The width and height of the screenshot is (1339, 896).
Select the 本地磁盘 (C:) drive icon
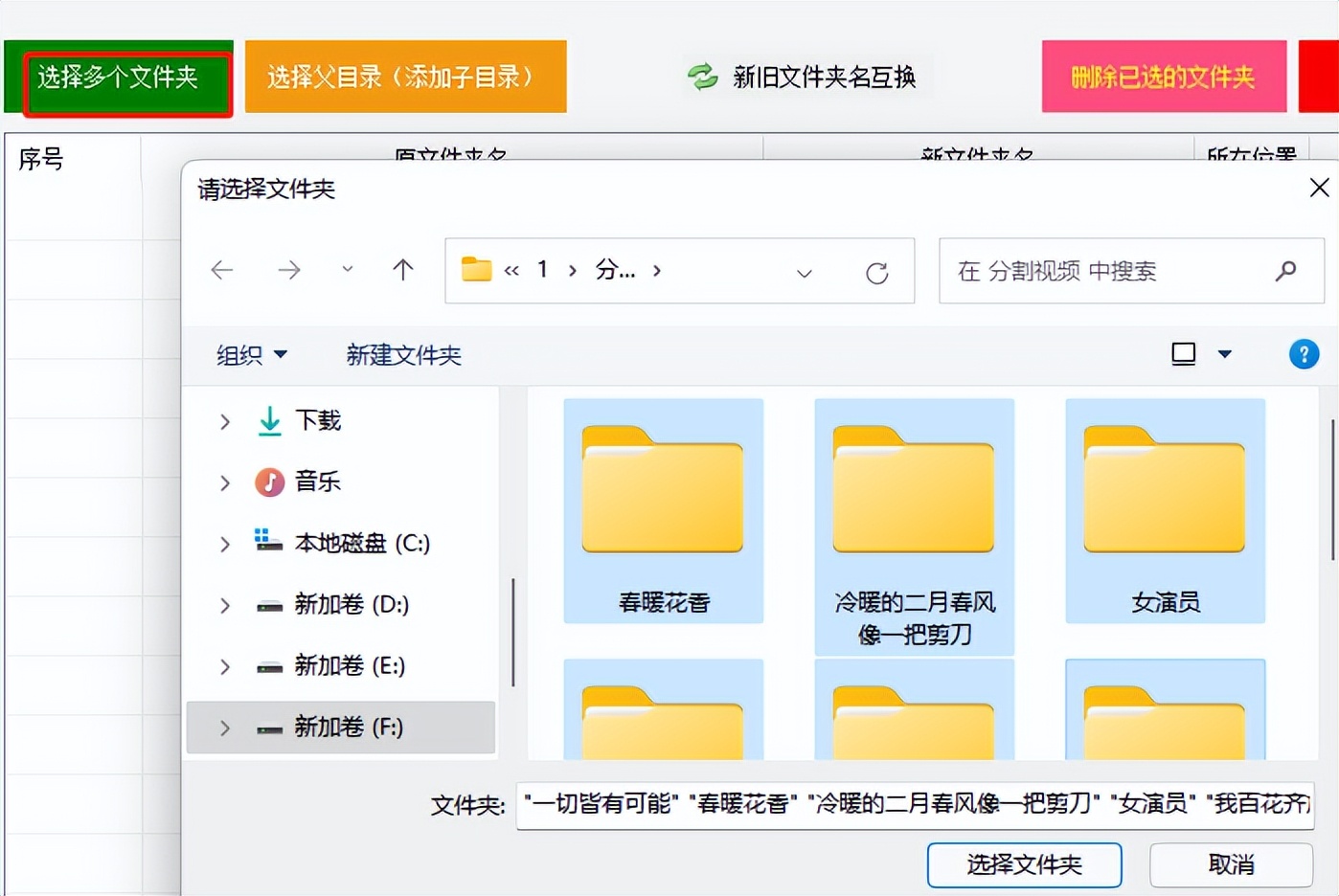click(x=269, y=542)
